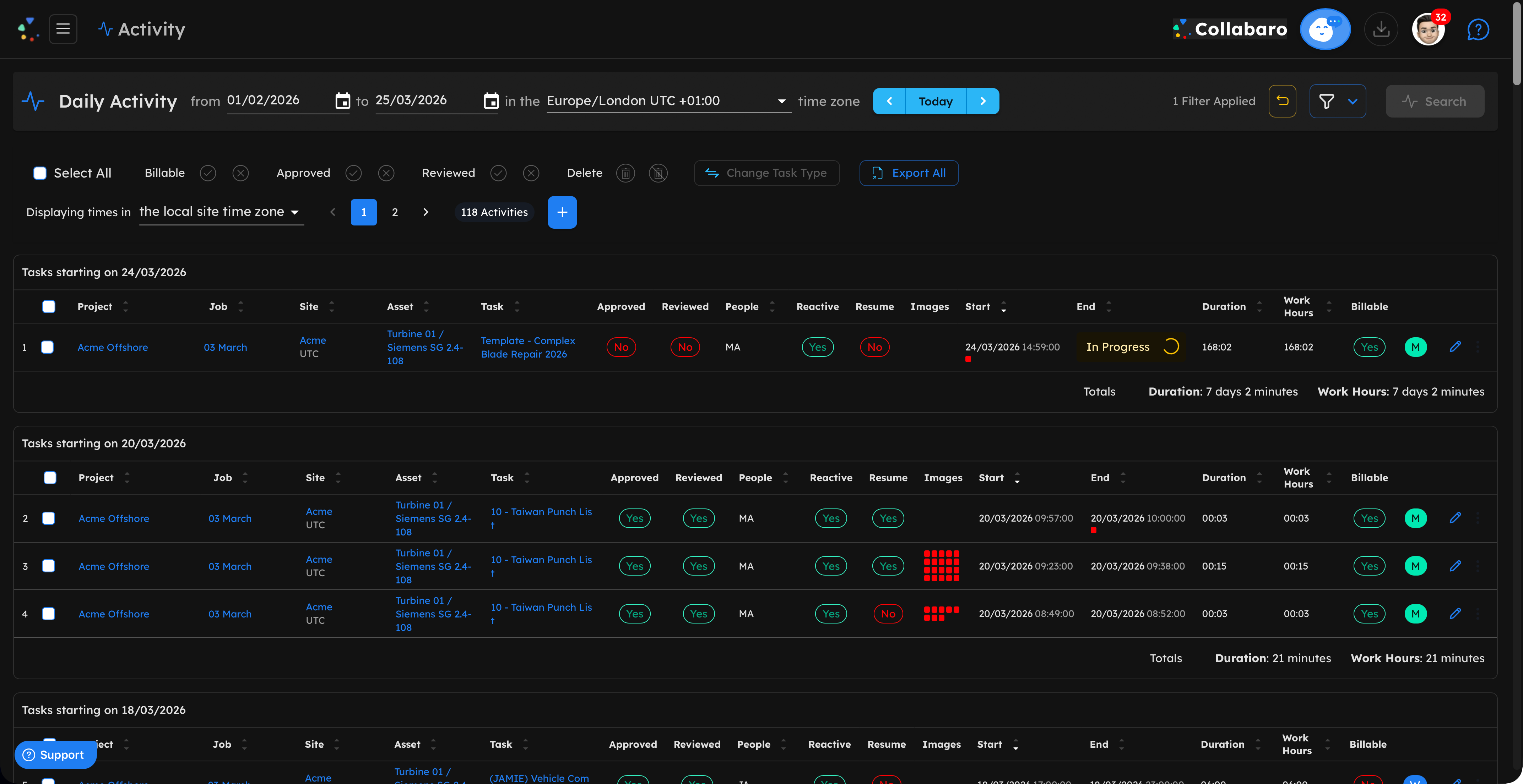
Task: Add a new activity with the plus button
Action: [x=562, y=212]
